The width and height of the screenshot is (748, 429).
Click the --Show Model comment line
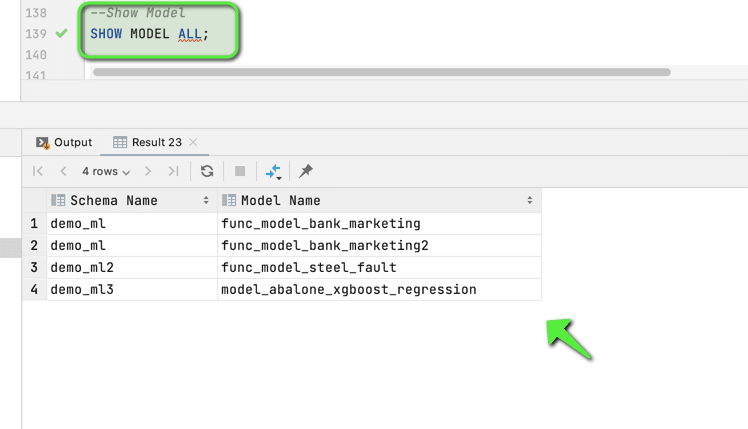point(138,13)
